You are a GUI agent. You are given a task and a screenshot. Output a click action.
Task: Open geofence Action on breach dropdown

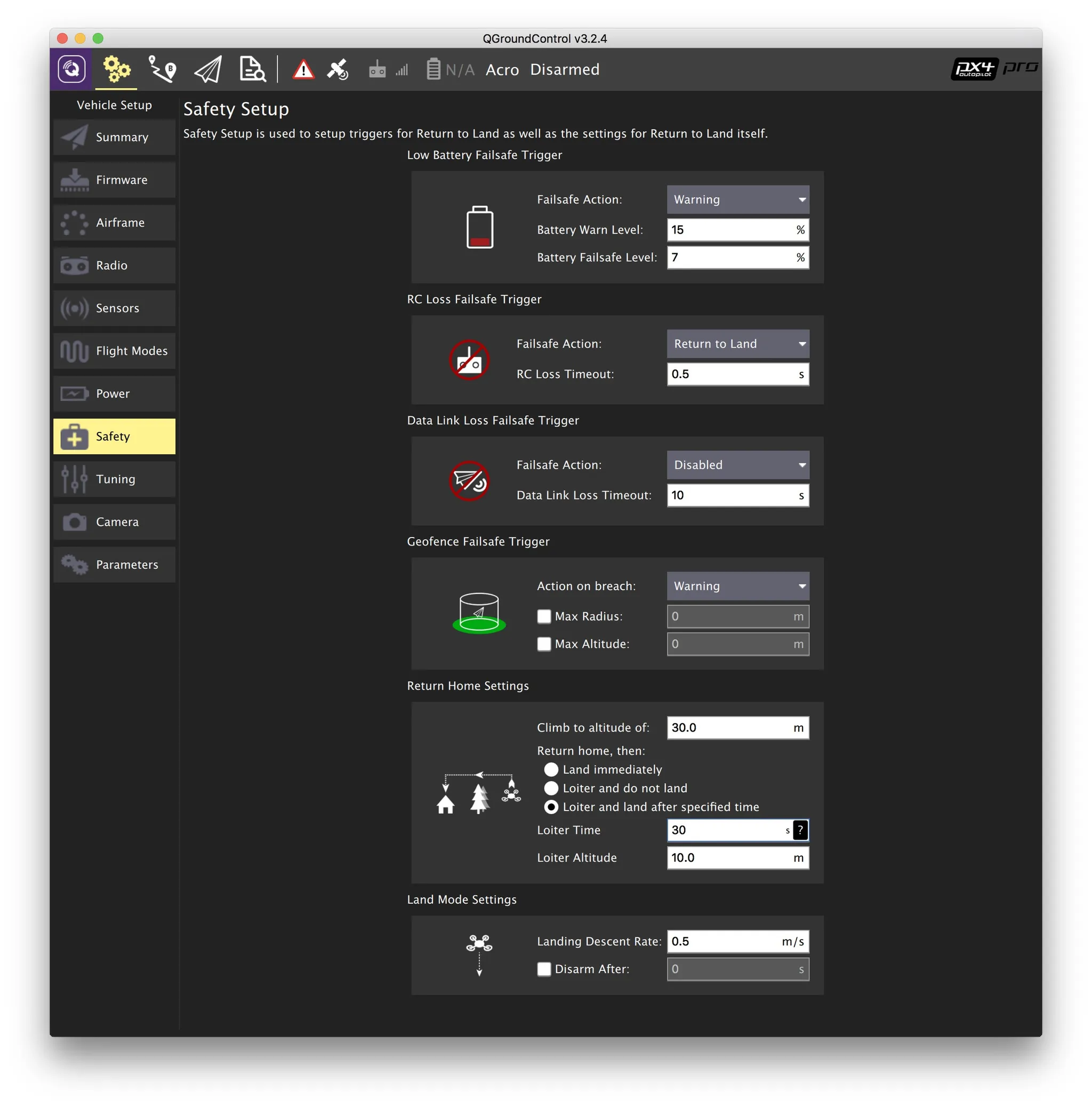point(737,586)
